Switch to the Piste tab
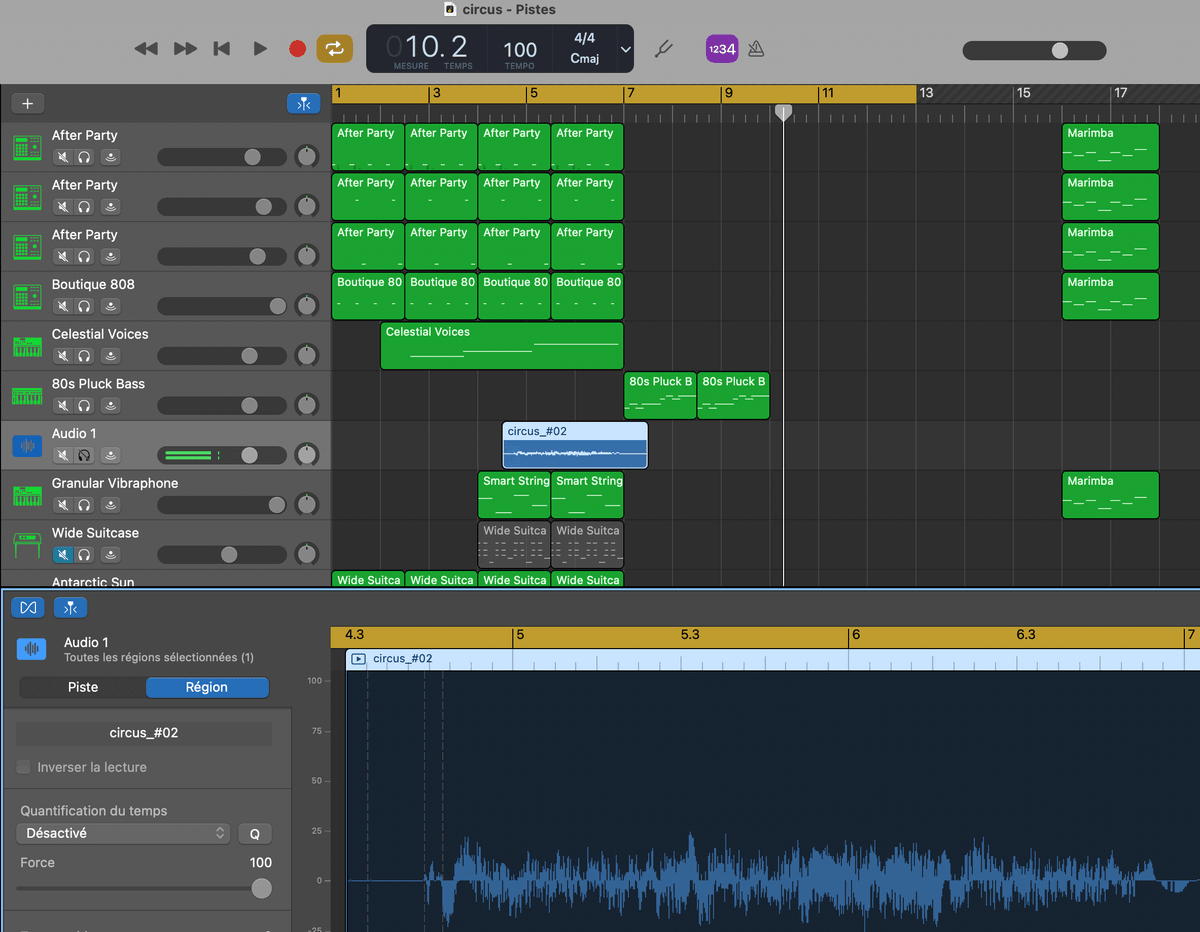This screenshot has width=1200, height=932. click(x=83, y=687)
